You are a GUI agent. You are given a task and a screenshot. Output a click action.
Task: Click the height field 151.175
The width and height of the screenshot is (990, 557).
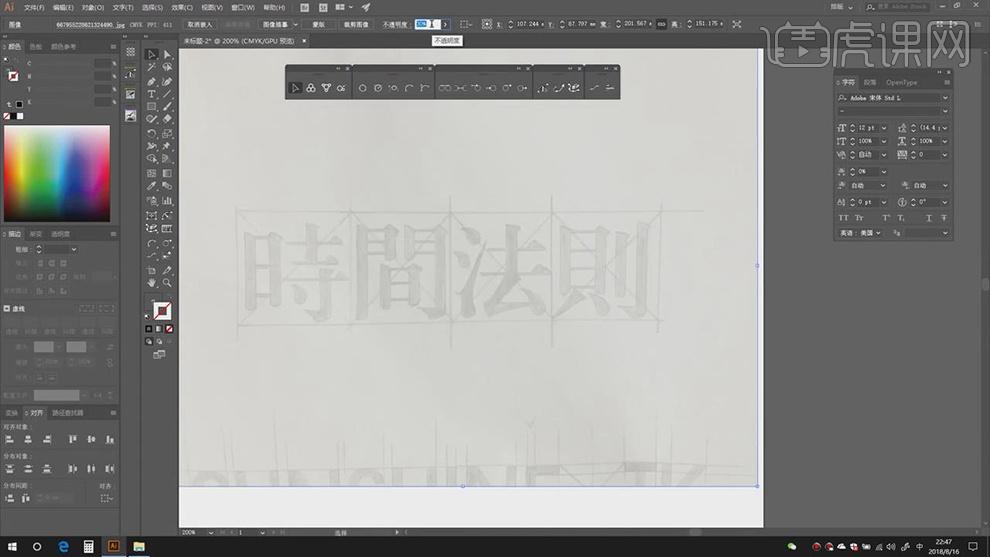(707, 24)
